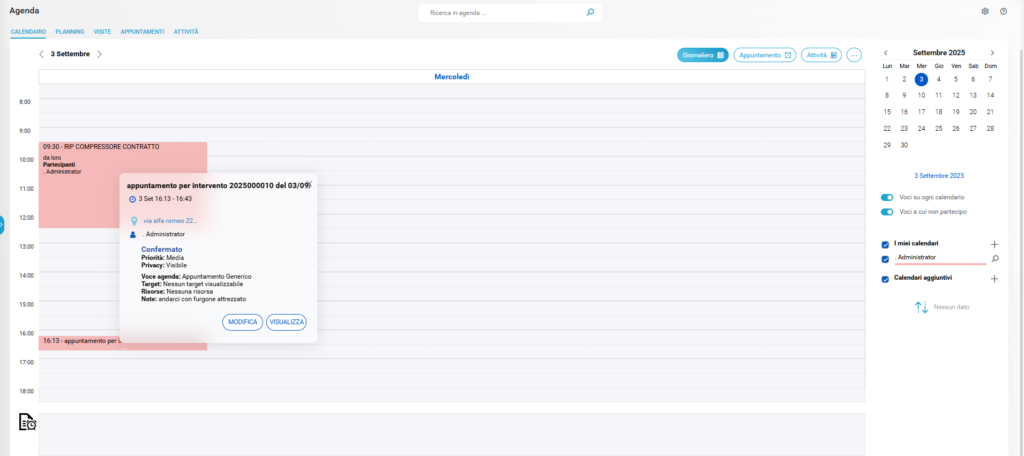The height and width of the screenshot is (456, 1024).
Task: Uncheck the I miei calendari checkbox
Action: tap(885, 244)
